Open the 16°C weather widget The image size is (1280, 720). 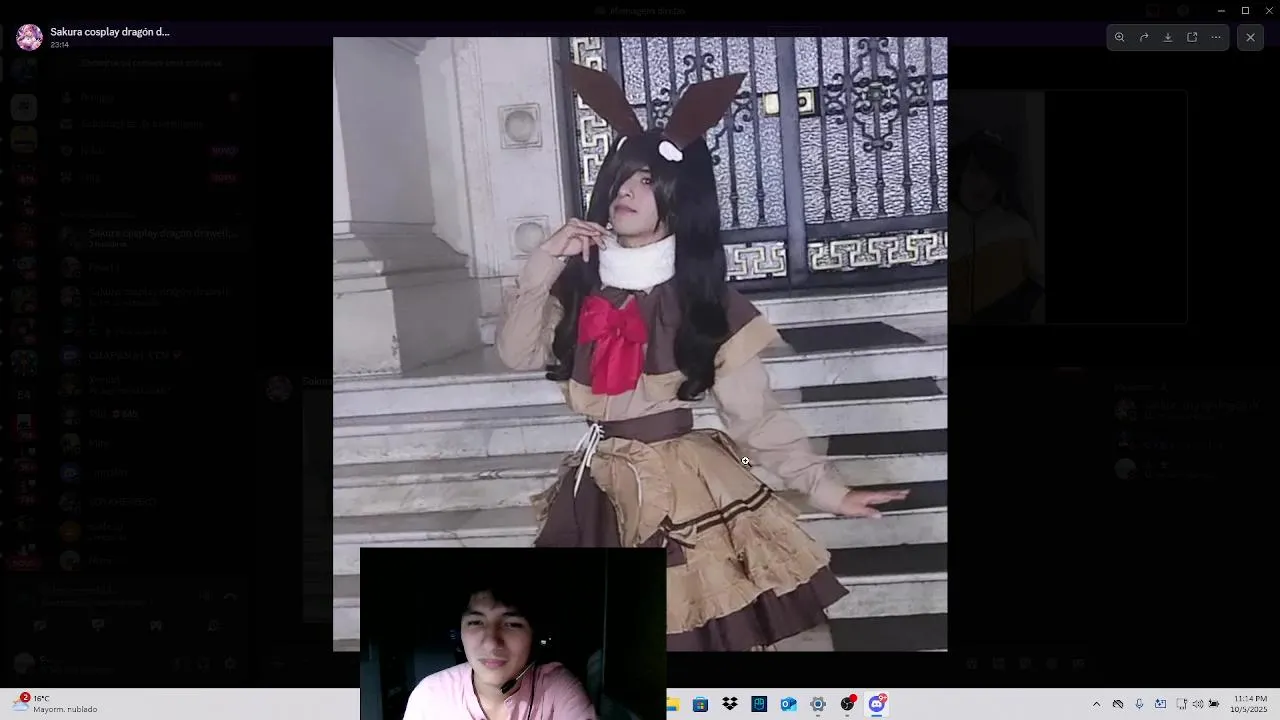coord(56,704)
